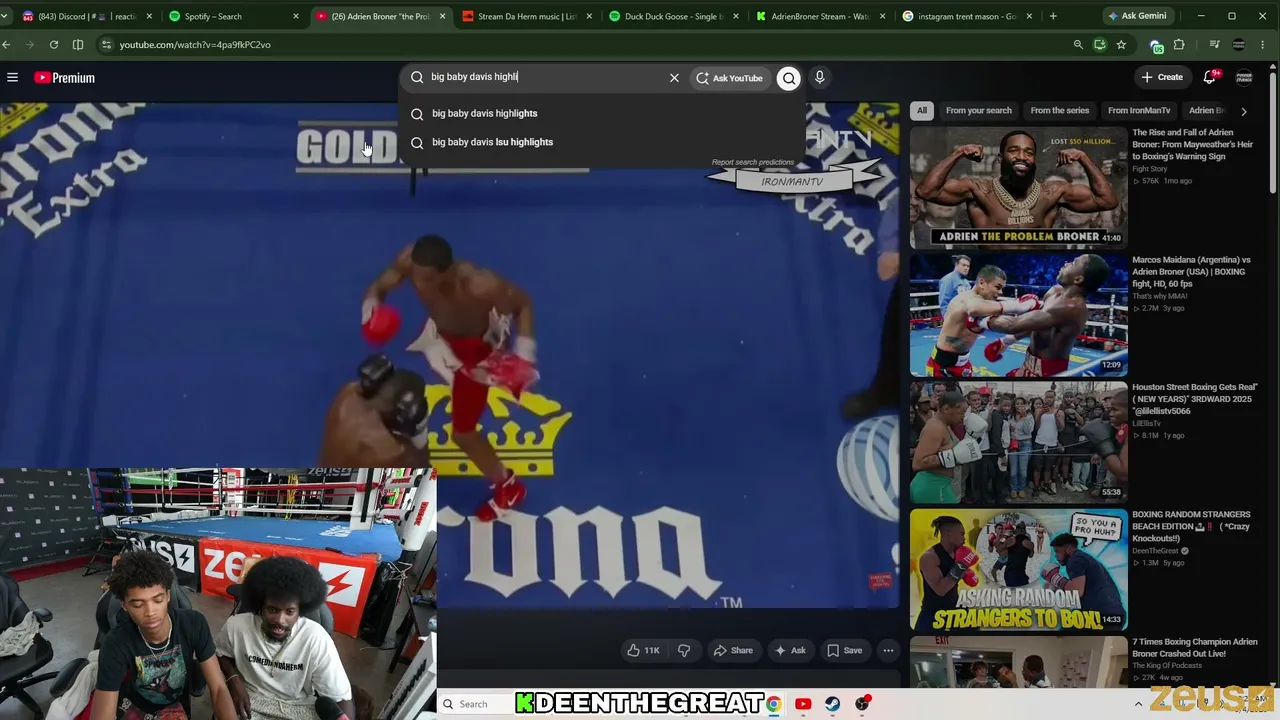Viewport: 1280px width, 720px height.
Task: Open the Create menu
Action: point(1162,77)
